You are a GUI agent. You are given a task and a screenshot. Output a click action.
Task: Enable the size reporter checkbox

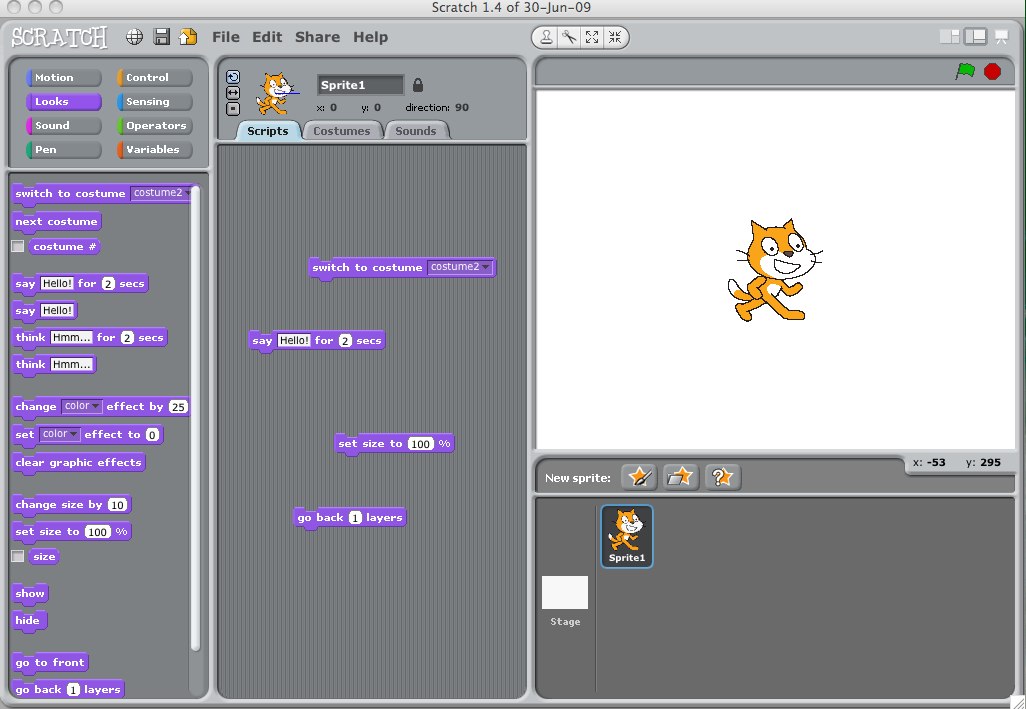pos(17,557)
